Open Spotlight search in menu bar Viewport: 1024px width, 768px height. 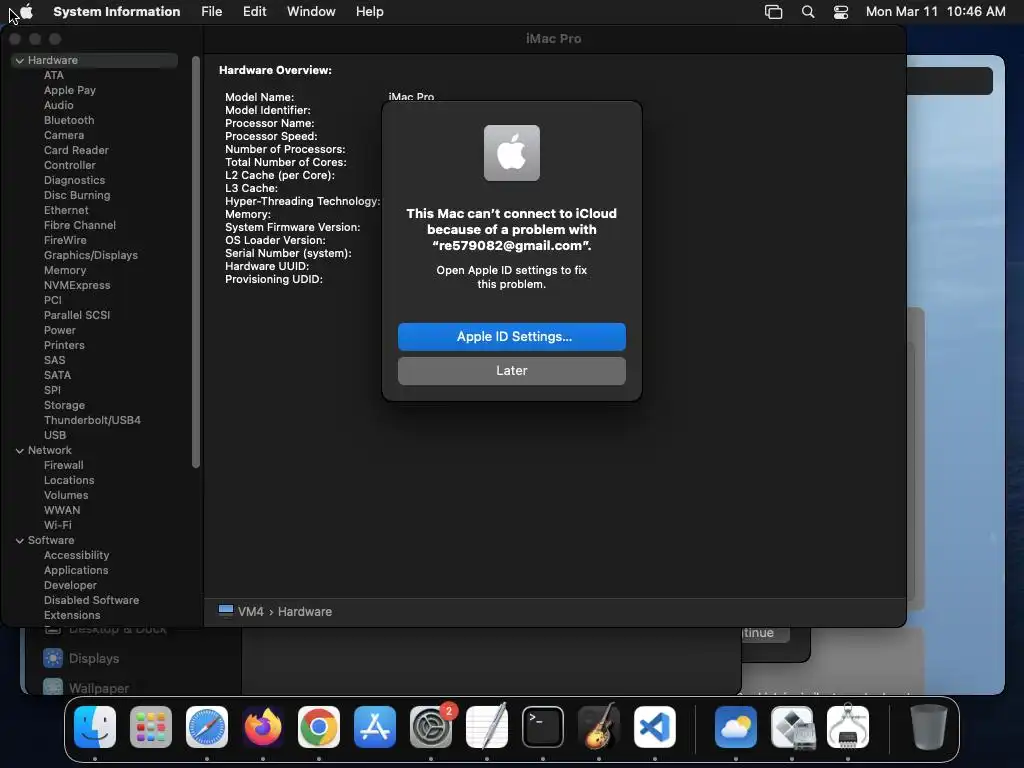808,12
